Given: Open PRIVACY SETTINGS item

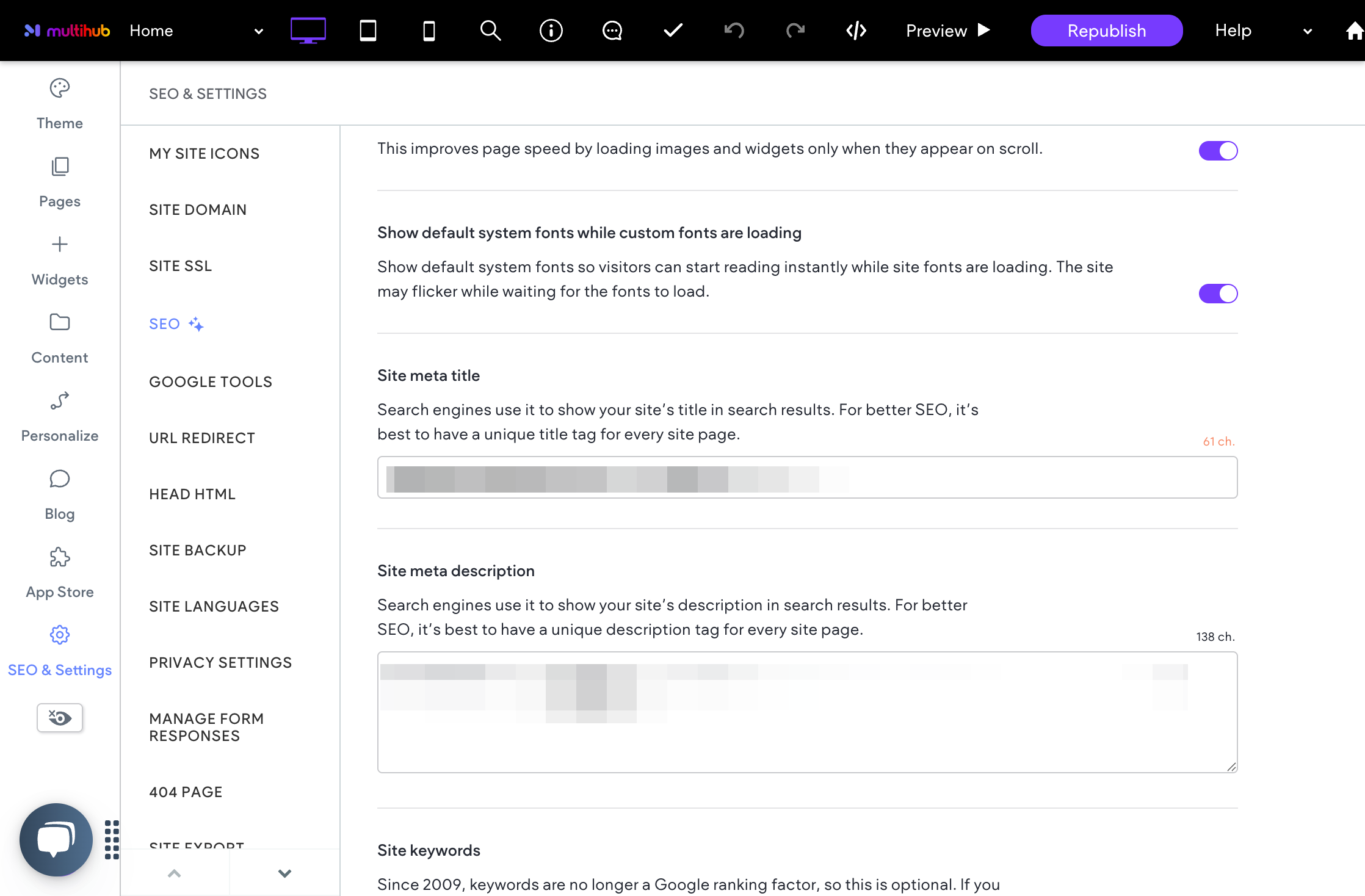Looking at the screenshot, I should (x=220, y=663).
